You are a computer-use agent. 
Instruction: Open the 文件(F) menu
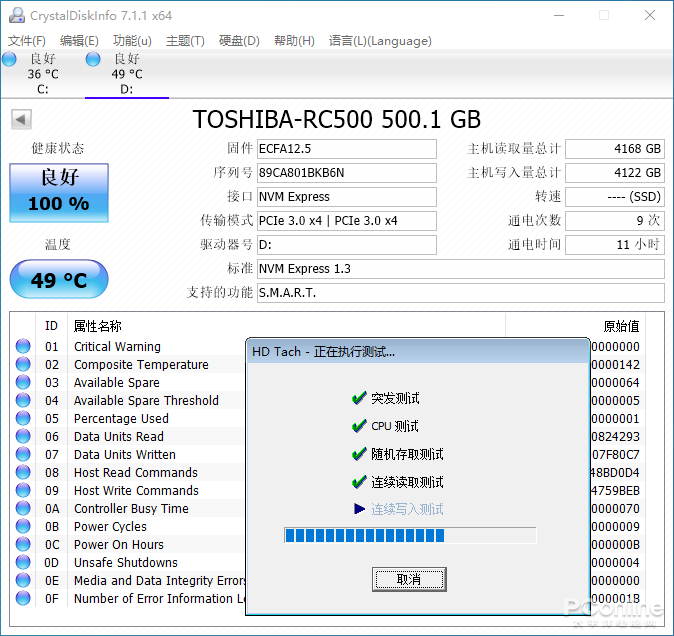click(x=27, y=41)
